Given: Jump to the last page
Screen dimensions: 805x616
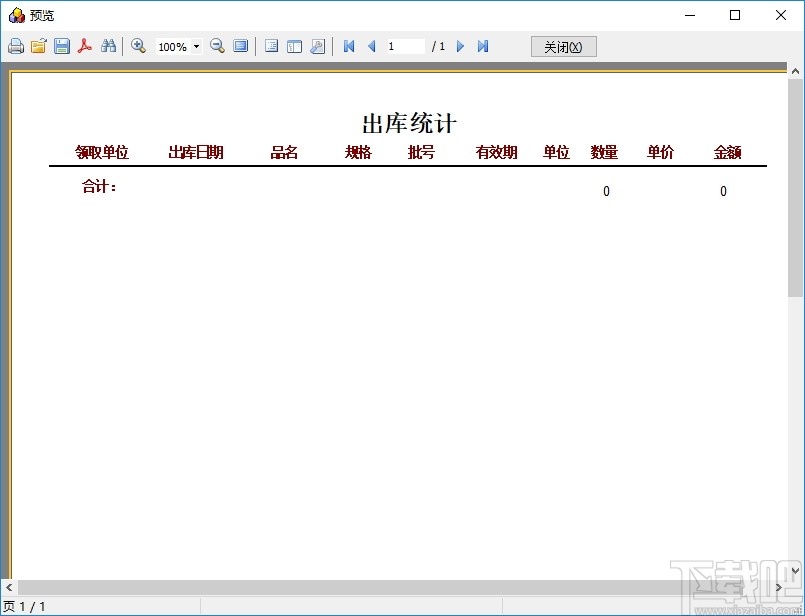Looking at the screenshot, I should [x=483, y=46].
